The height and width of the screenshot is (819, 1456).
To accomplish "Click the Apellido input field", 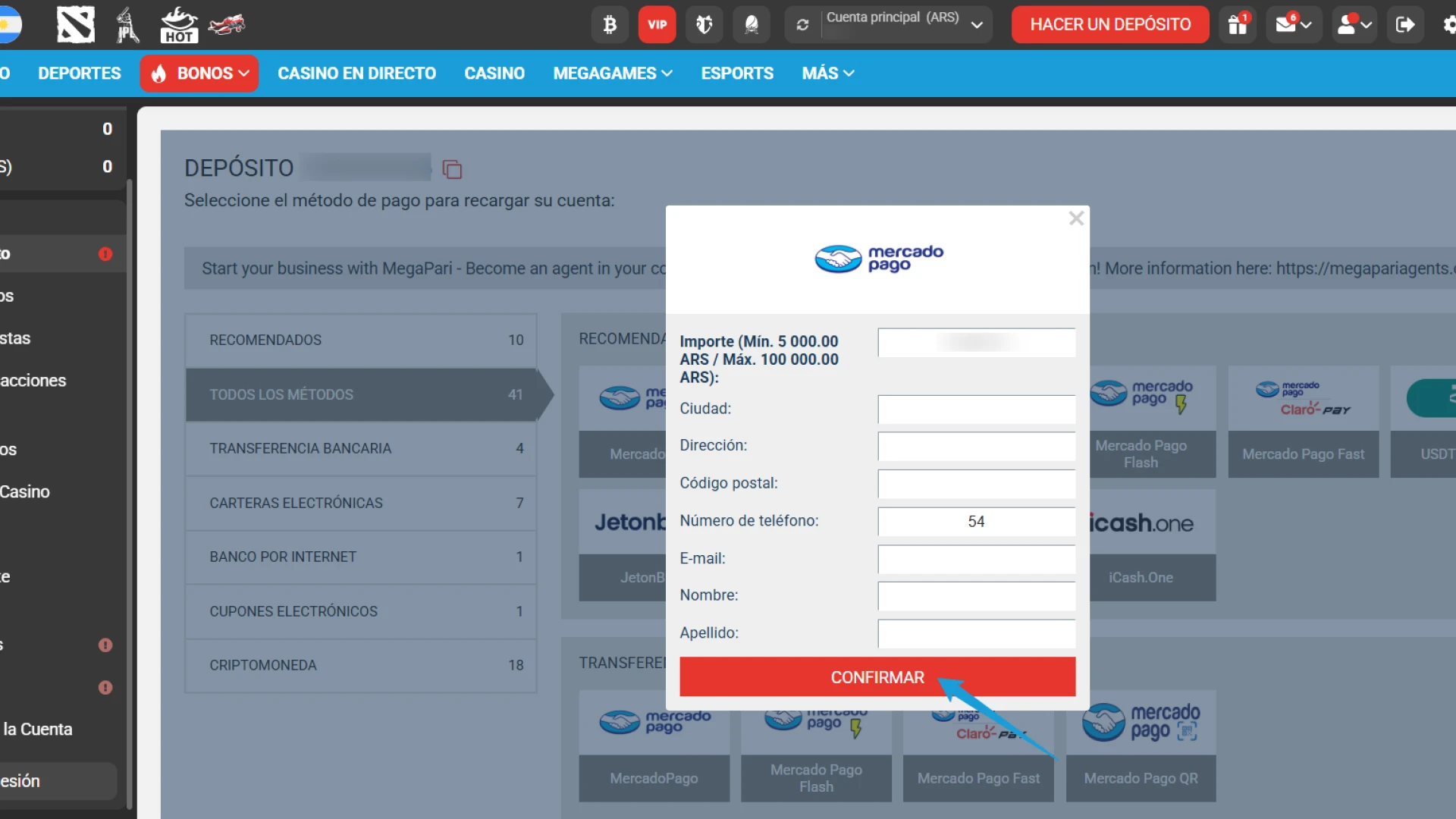I will point(976,633).
